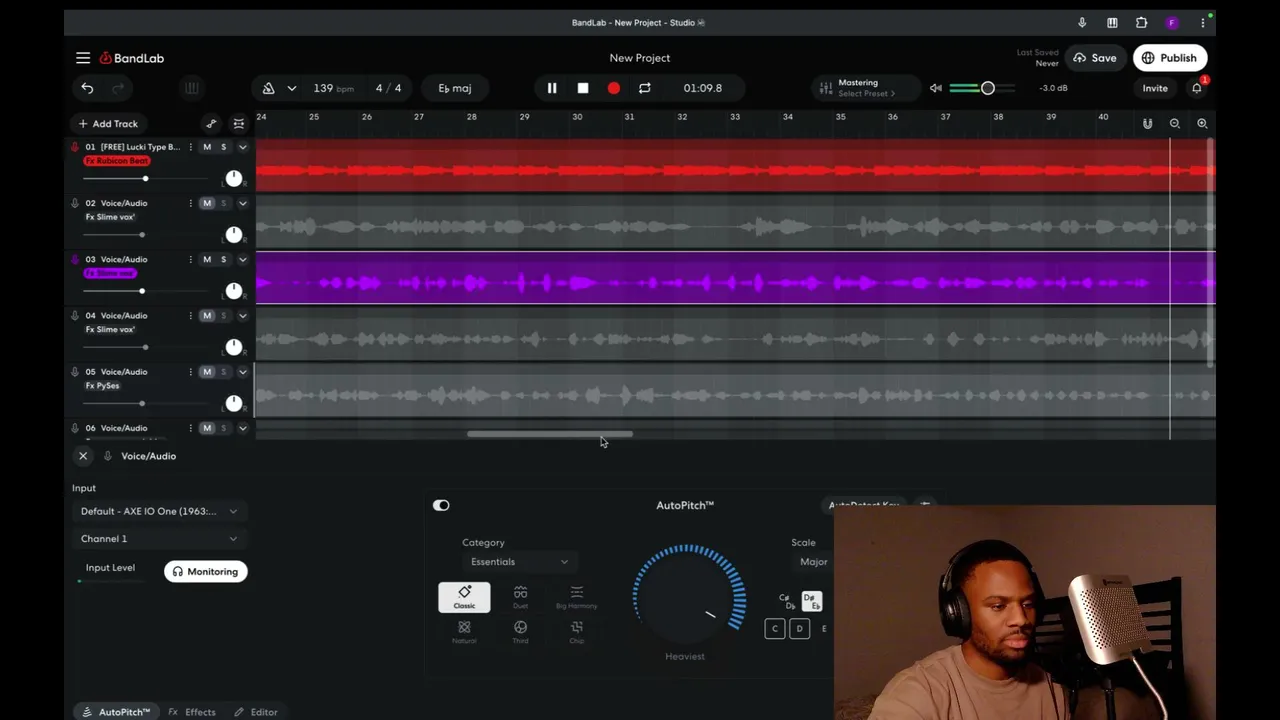Expand track 05 options chevron
Viewport: 1280px width, 720px height.
coord(242,371)
